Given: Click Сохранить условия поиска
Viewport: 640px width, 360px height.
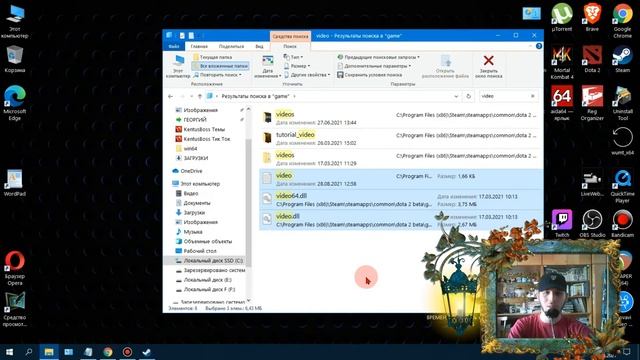Looking at the screenshot, I should 369,75.
